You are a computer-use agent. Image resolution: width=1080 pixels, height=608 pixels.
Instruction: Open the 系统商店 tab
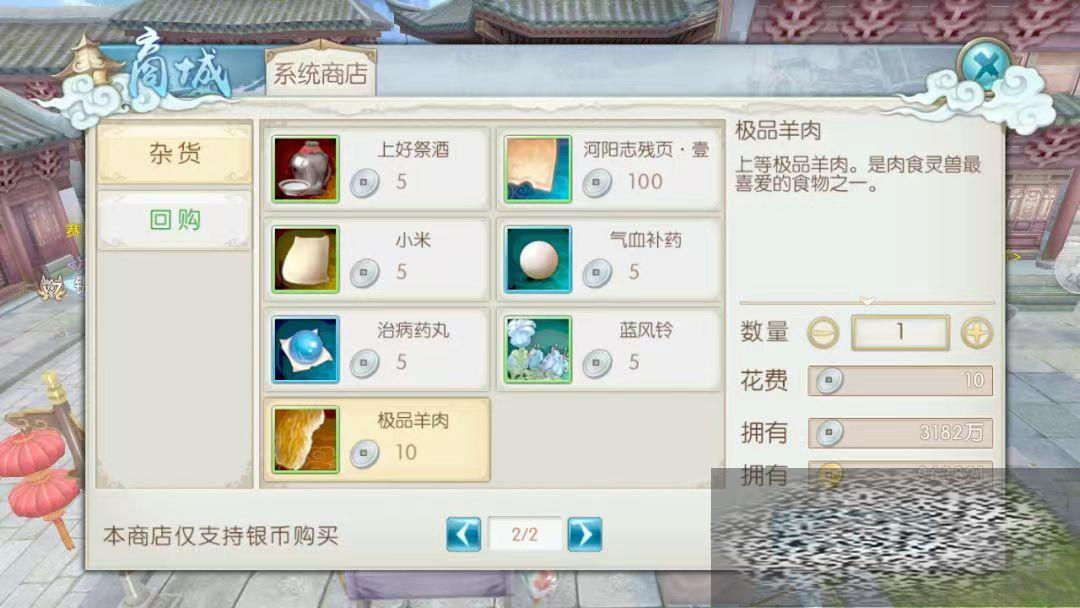click(x=320, y=73)
